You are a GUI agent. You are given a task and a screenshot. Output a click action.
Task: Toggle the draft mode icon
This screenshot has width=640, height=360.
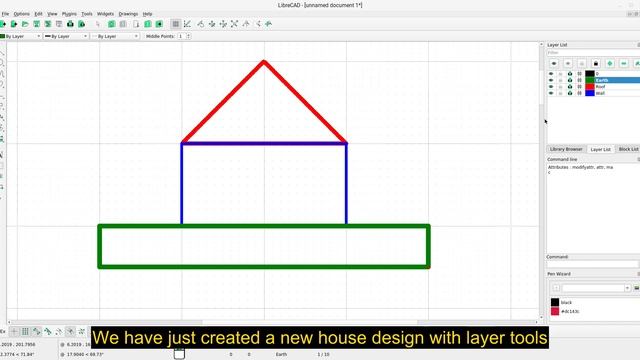(187, 24)
